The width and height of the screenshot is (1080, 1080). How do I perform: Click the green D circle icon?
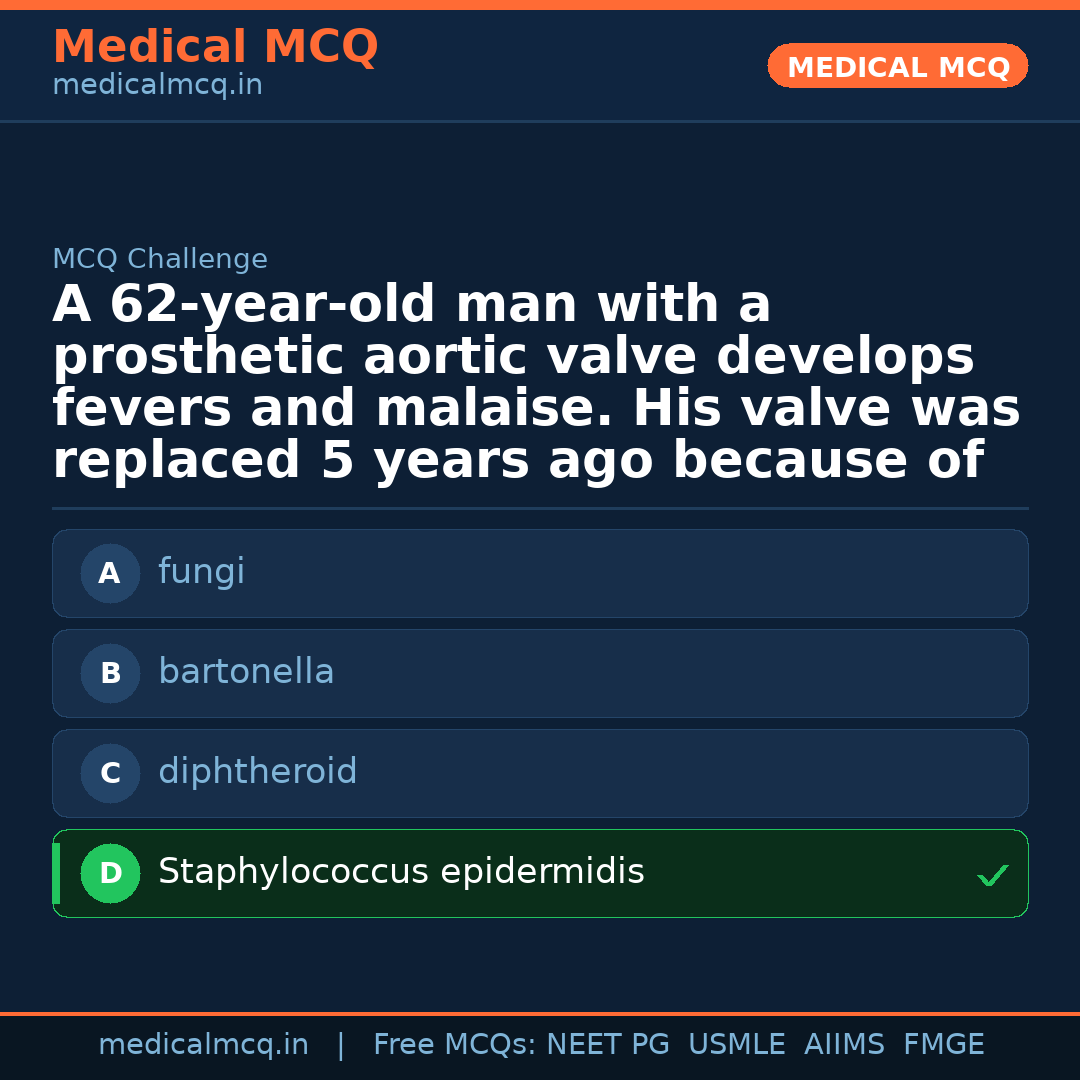pos(110,874)
